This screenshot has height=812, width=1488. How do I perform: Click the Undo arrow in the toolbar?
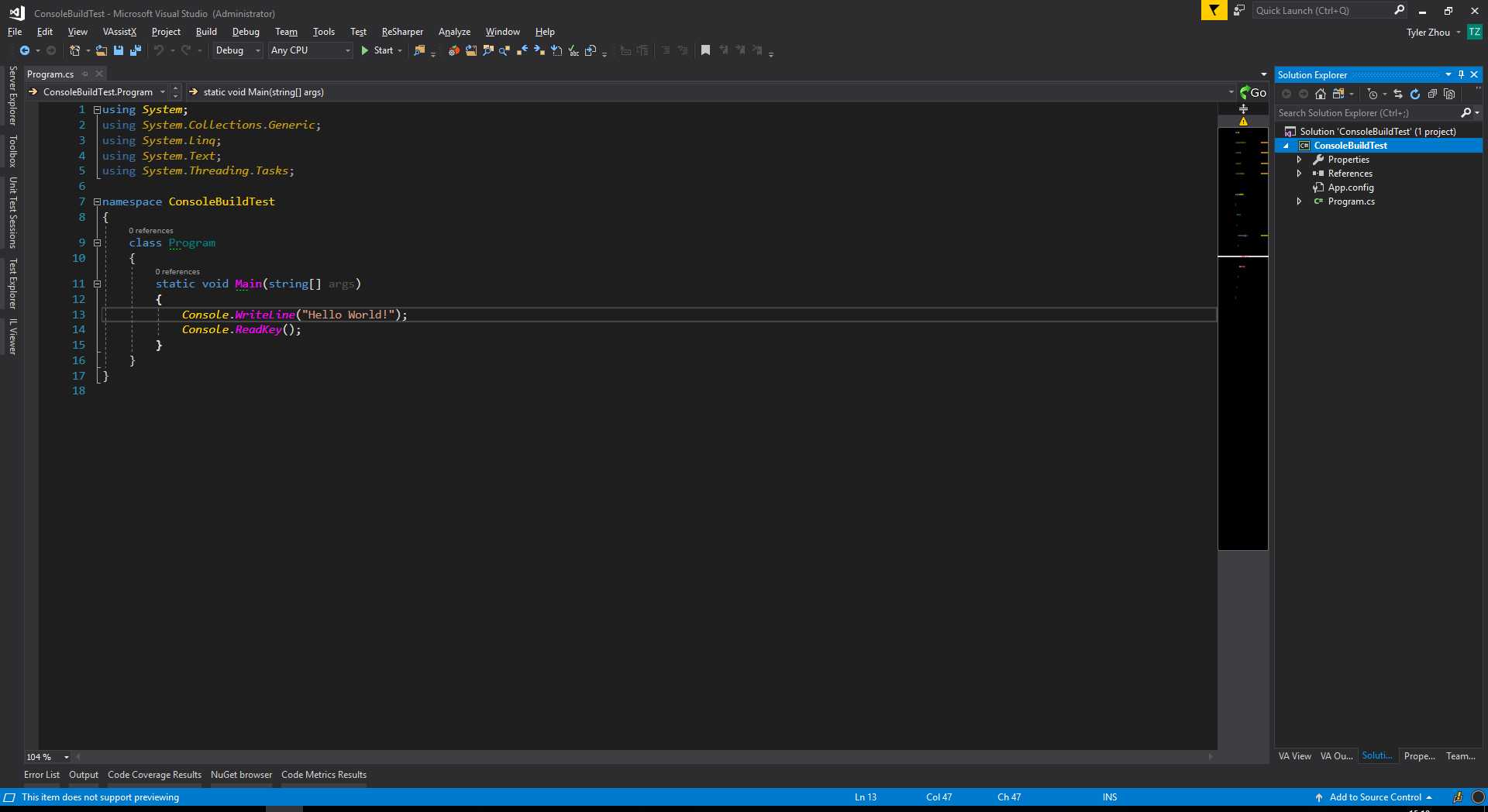coord(159,50)
